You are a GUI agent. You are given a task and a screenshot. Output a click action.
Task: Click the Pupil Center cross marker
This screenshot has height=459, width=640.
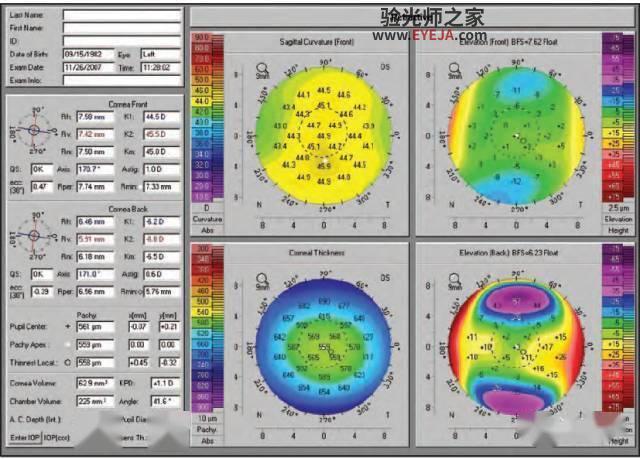pos(67,326)
